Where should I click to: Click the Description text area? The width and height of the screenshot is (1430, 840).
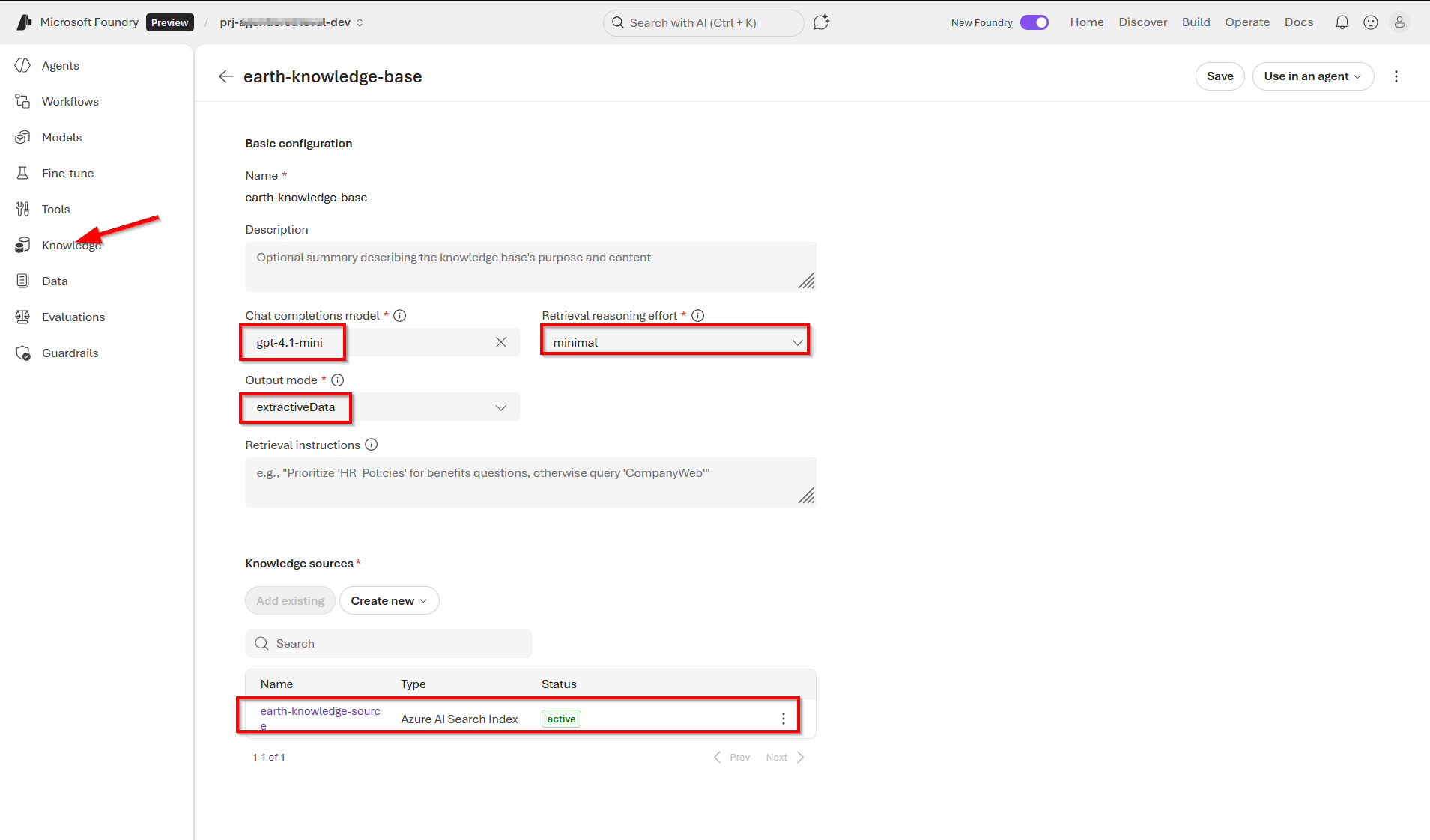(530, 267)
